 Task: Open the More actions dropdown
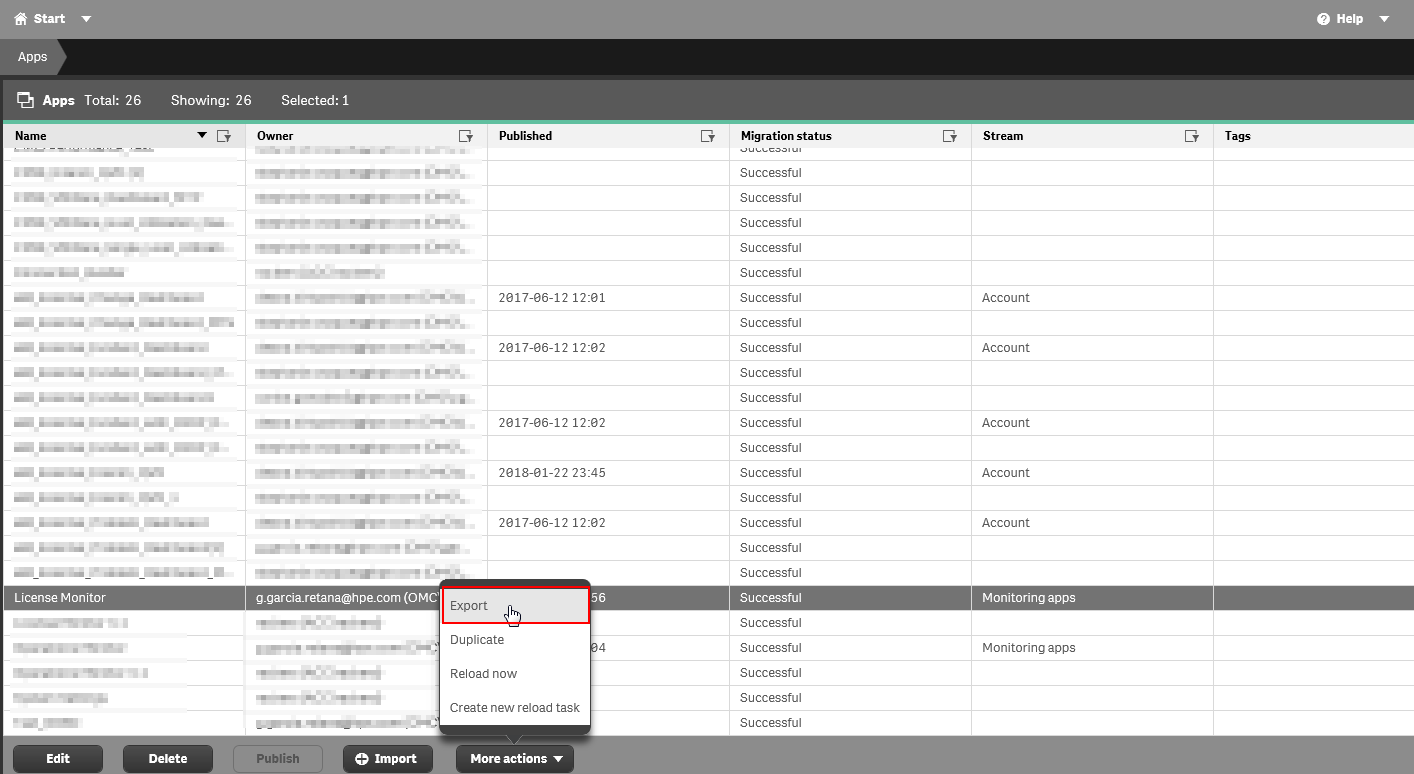pyautogui.click(x=515, y=759)
